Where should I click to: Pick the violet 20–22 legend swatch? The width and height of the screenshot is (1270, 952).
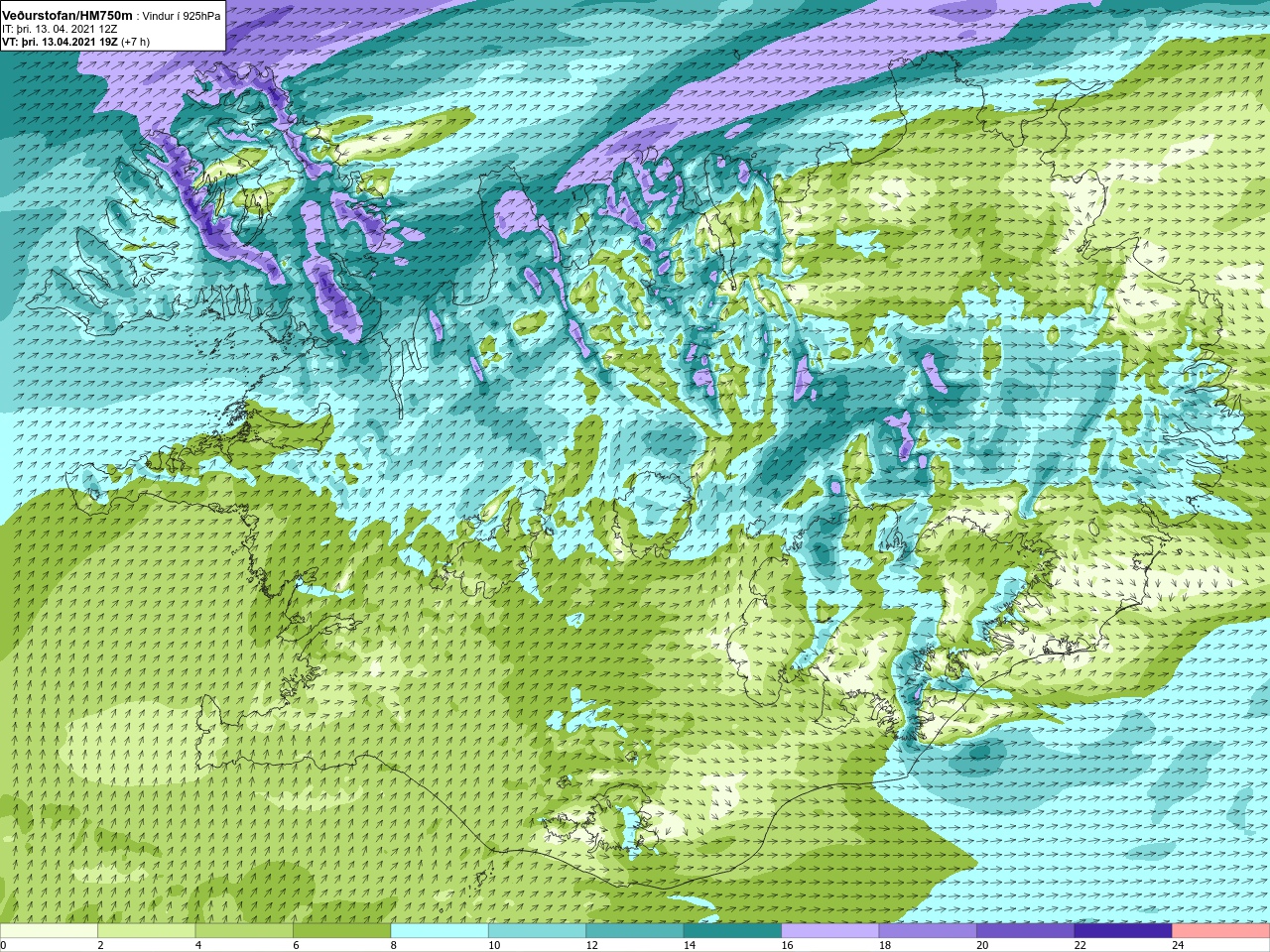(1026, 931)
